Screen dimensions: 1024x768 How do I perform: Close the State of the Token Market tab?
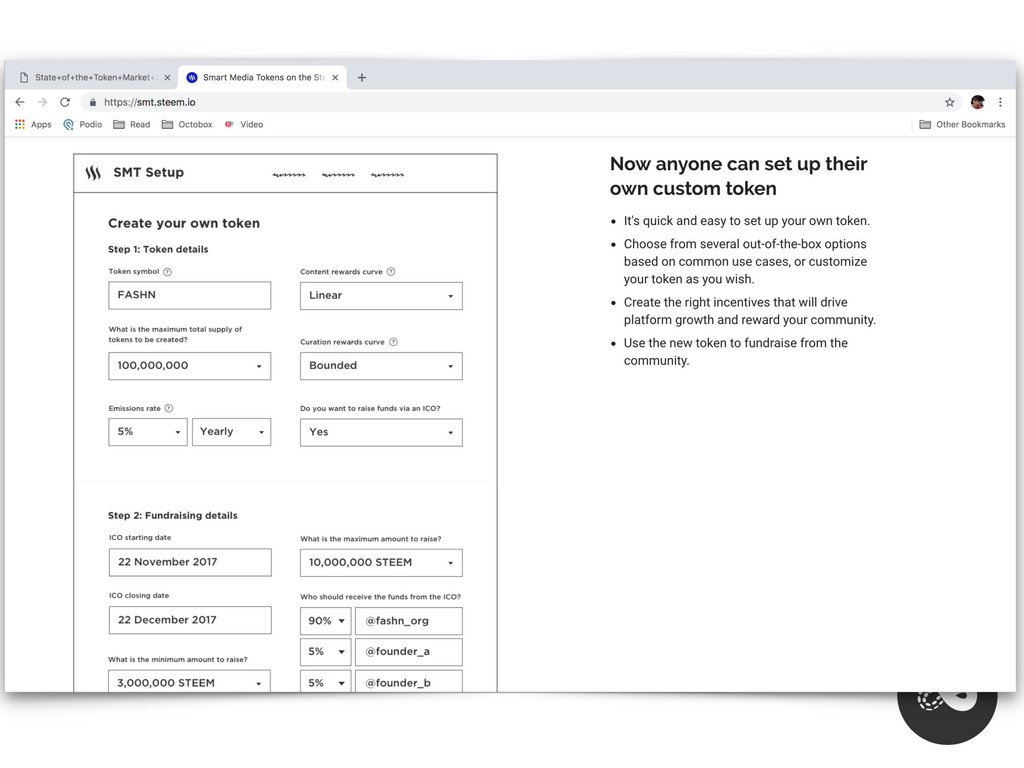[167, 77]
